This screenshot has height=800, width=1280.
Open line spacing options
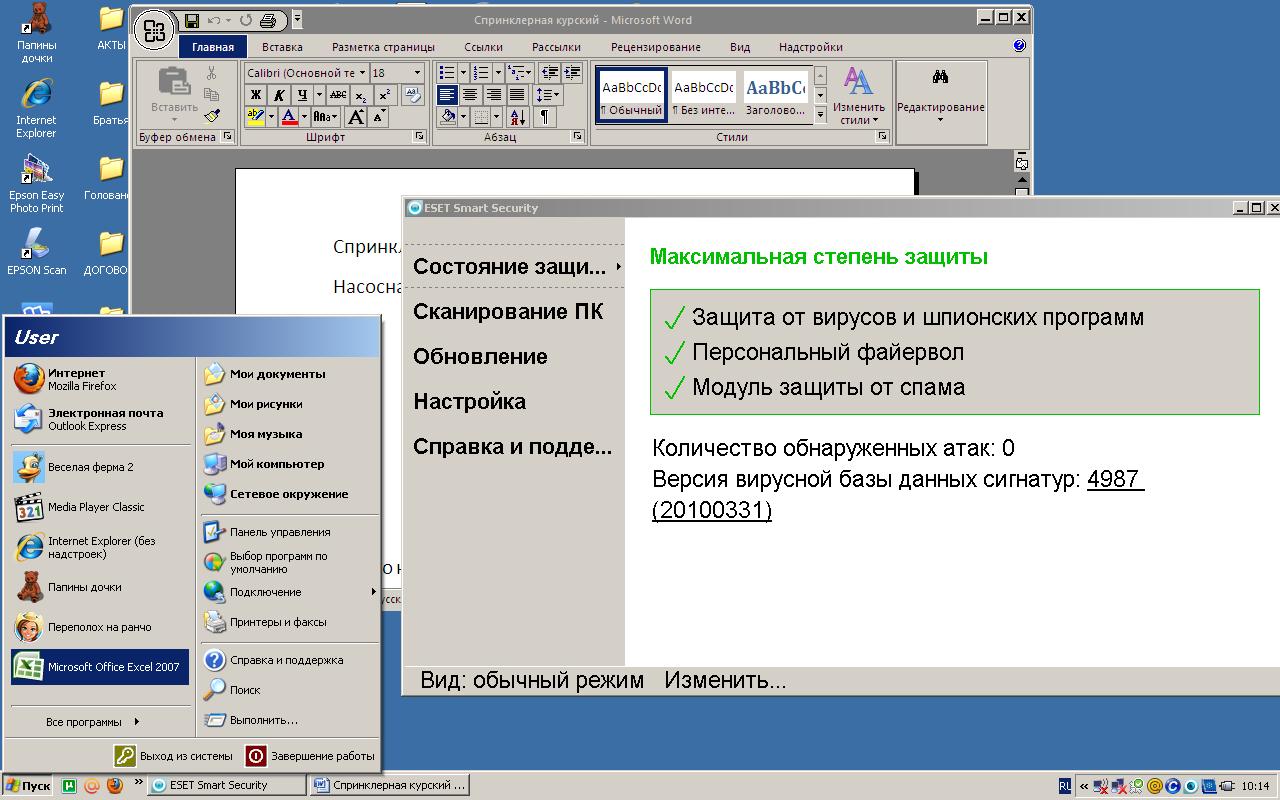547,95
